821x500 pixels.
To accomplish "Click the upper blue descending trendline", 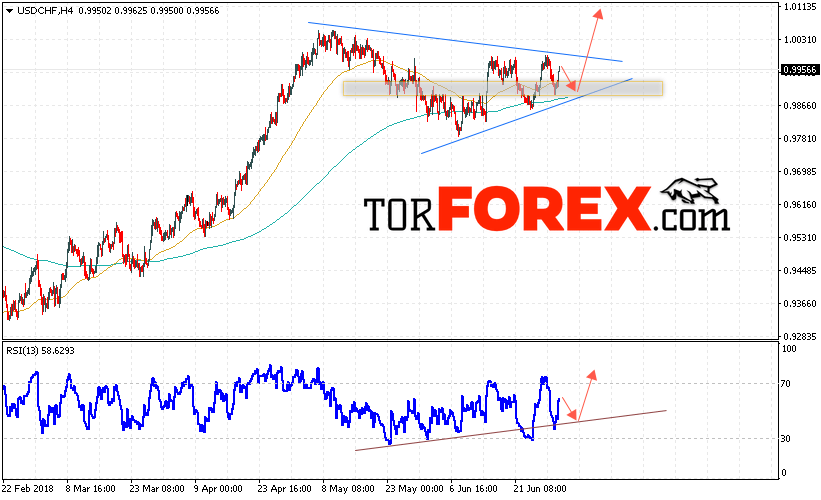I will 465,42.
